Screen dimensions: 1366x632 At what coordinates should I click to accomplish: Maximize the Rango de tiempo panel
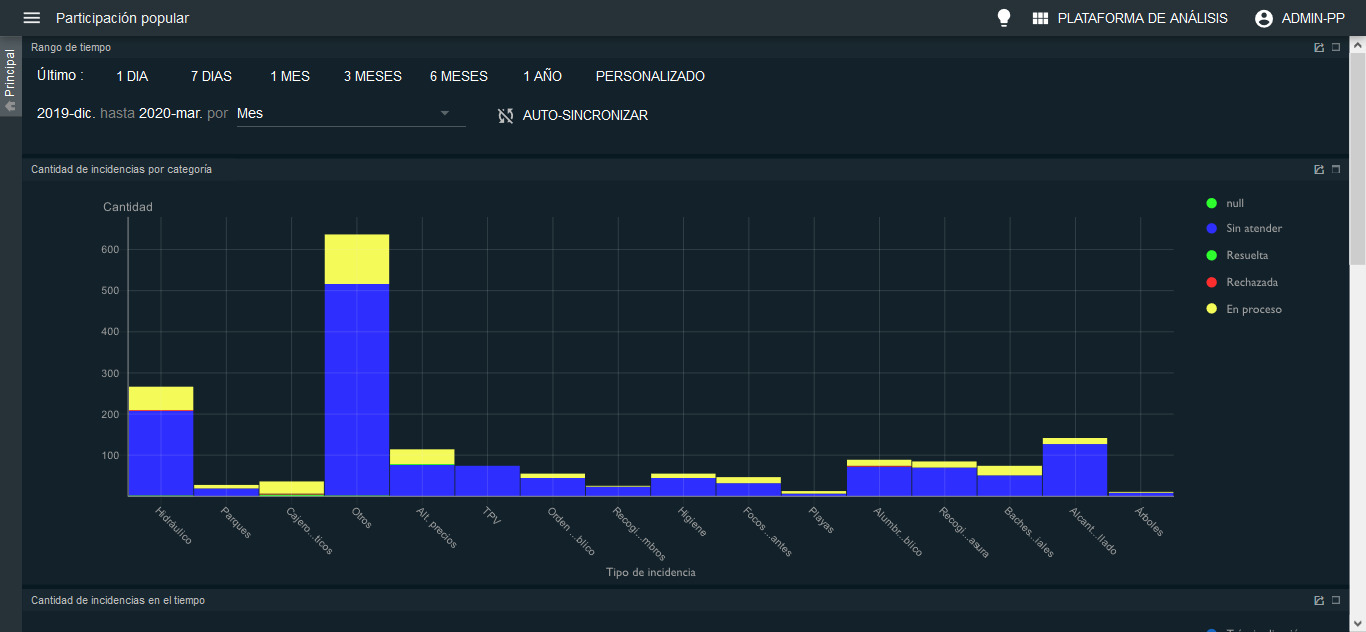[x=1335, y=47]
